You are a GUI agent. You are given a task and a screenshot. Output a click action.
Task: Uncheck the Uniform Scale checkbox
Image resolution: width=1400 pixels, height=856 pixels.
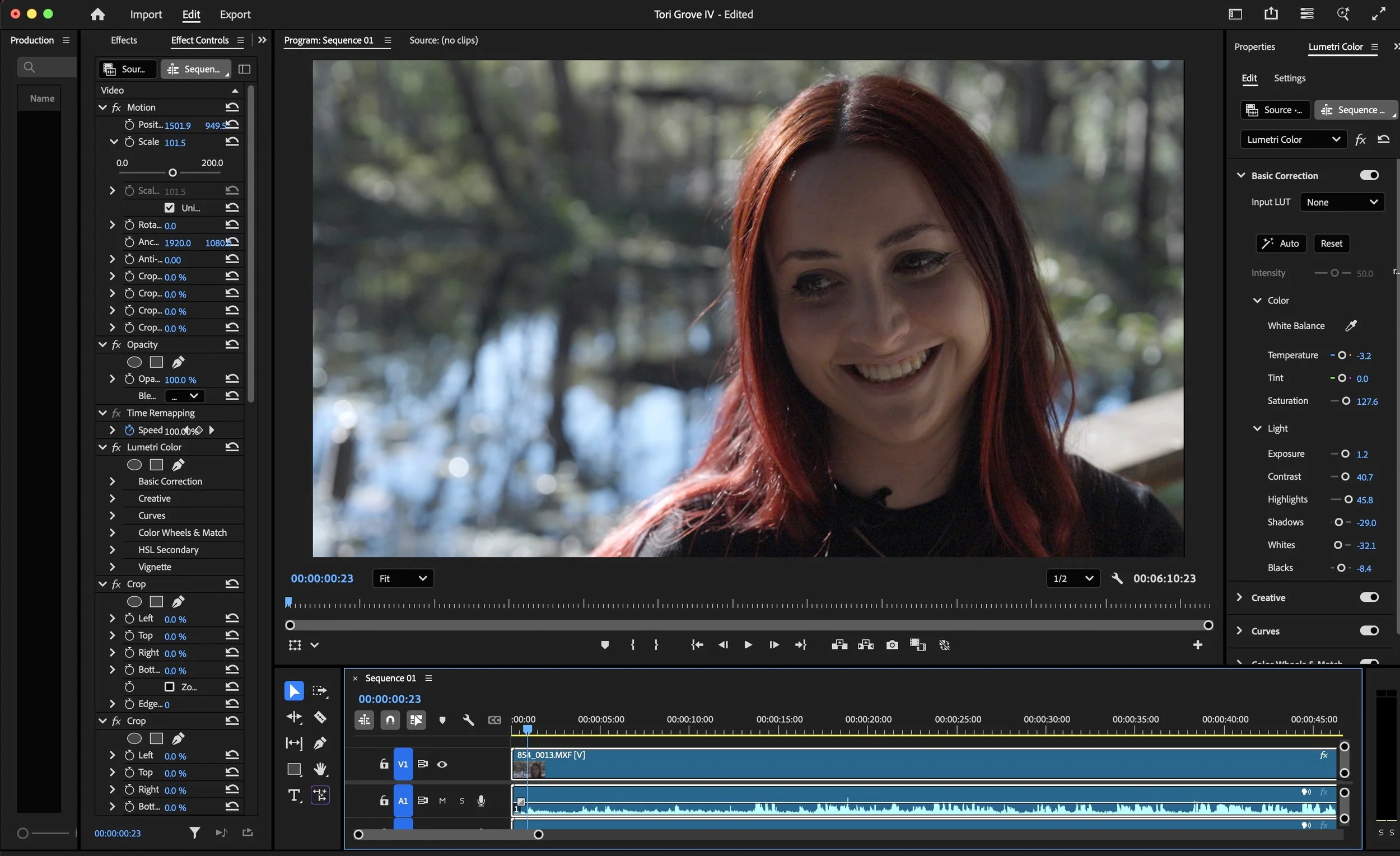tap(169, 208)
